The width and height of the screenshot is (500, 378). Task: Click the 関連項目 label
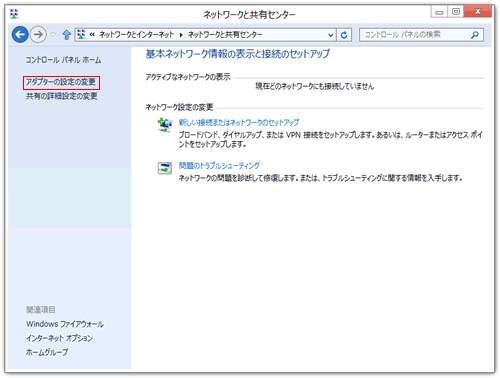41,310
